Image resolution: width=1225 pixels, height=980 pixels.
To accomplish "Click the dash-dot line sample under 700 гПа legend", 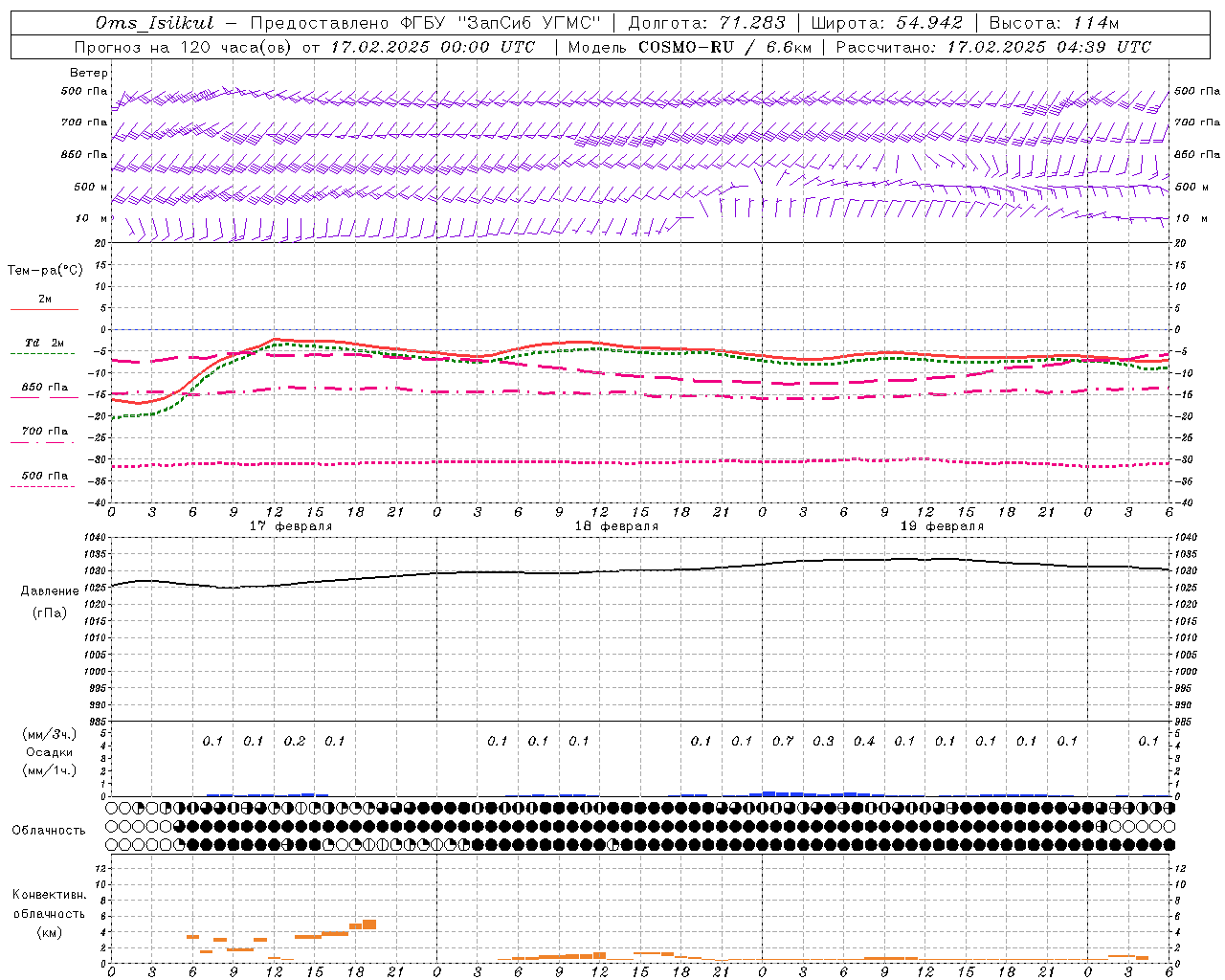I will coord(43,442).
